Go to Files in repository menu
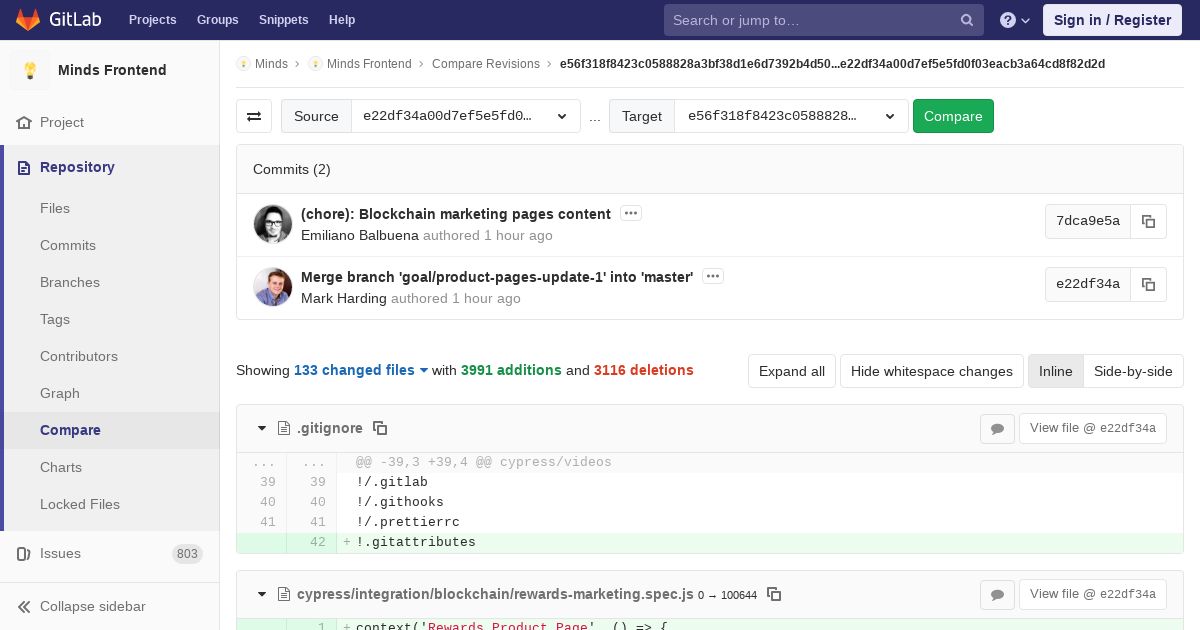This screenshot has width=1200, height=630. click(55, 208)
